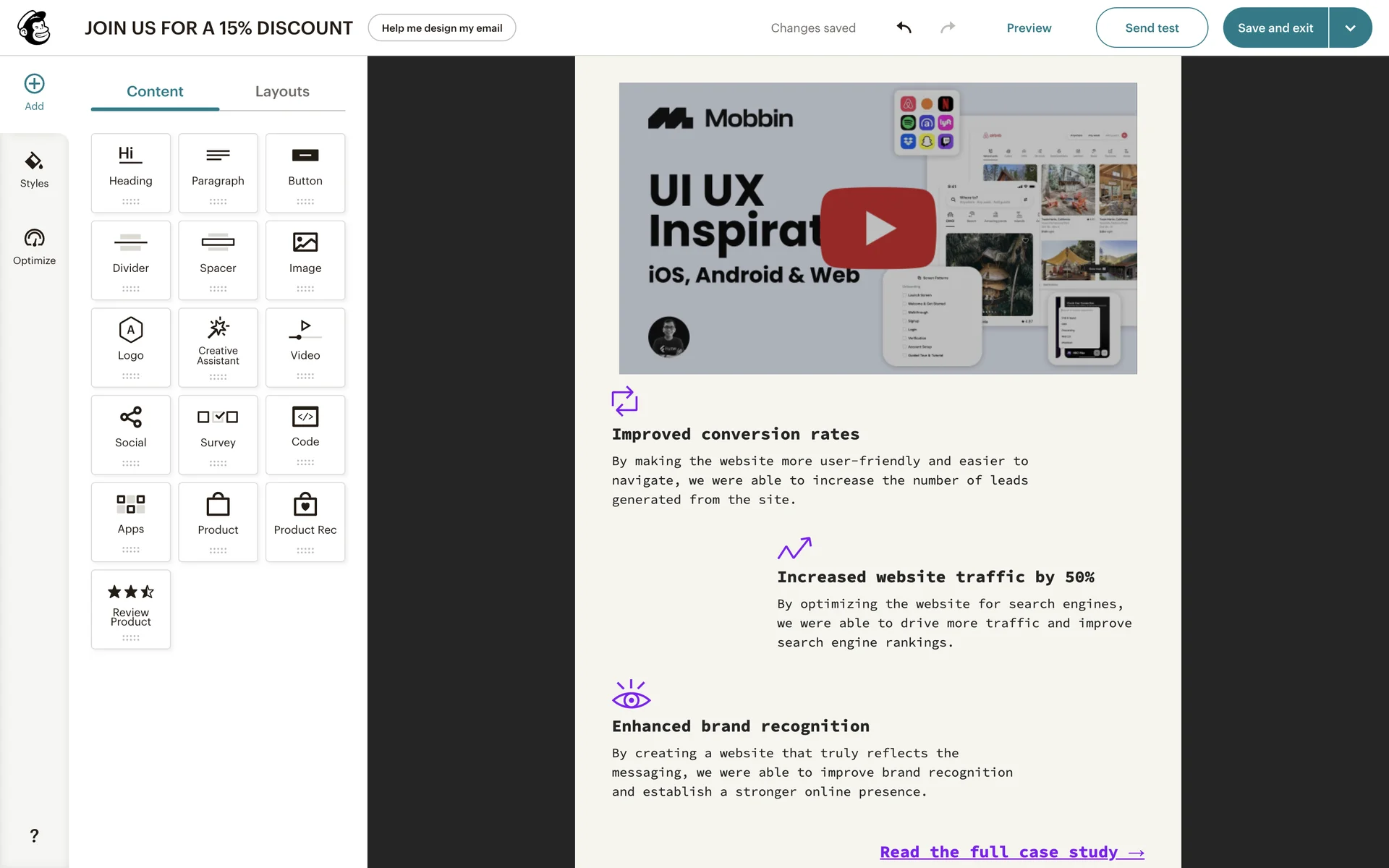Switch to the Content tab

(155, 91)
